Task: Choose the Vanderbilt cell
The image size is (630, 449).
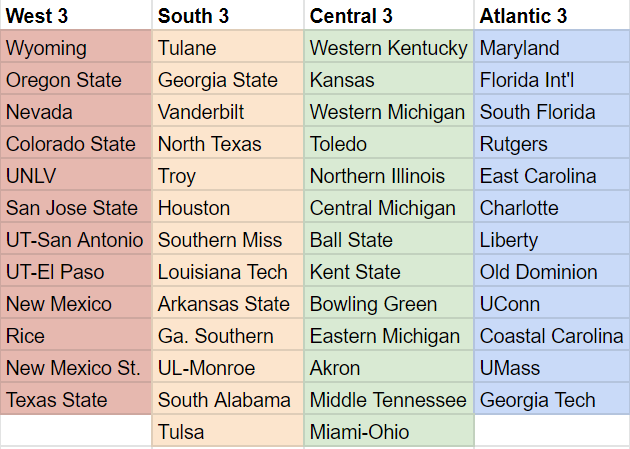Action: click(x=228, y=110)
